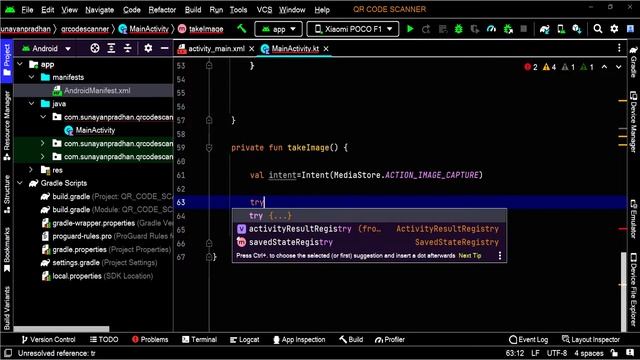Hide the Project panel with minus icon
This screenshot has width=640, height=360.
pyautogui.click(x=164, y=49)
